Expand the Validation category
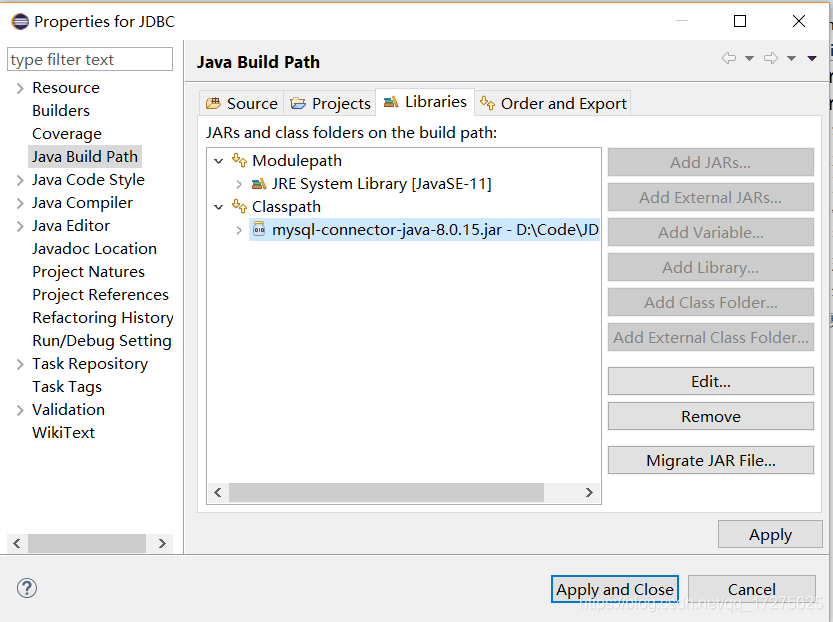The width and height of the screenshot is (833, 622). (20, 410)
